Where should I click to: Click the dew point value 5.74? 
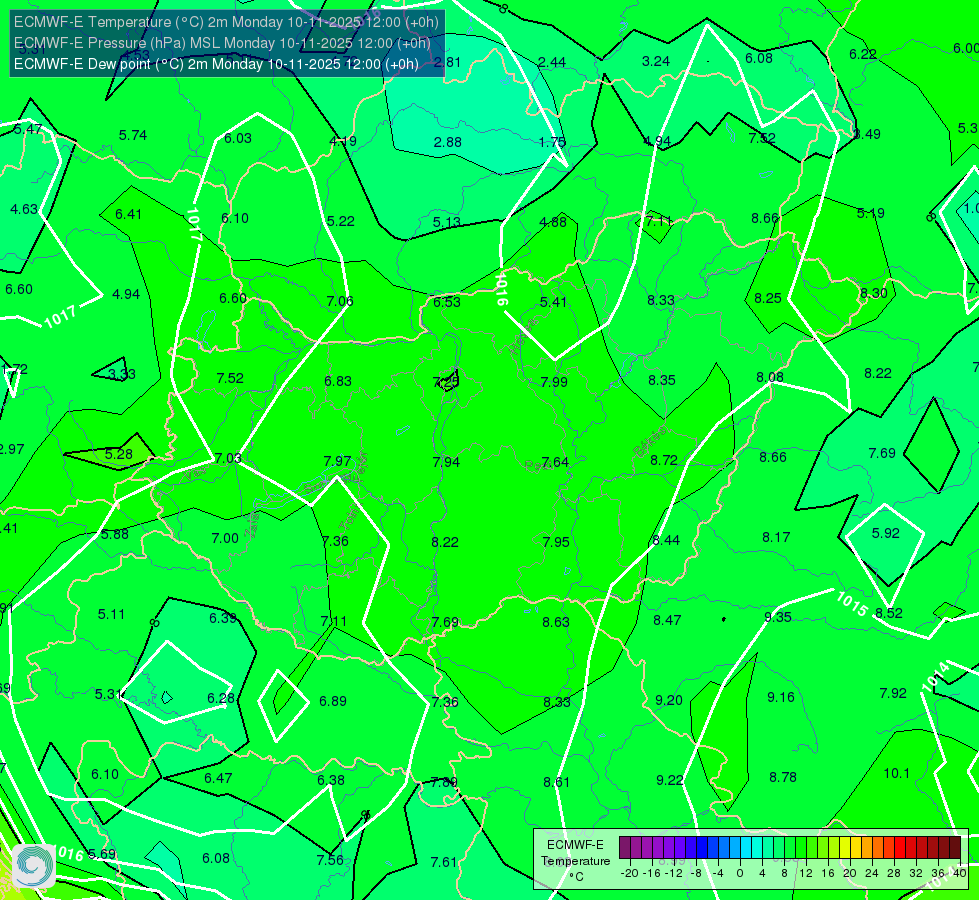[133, 135]
